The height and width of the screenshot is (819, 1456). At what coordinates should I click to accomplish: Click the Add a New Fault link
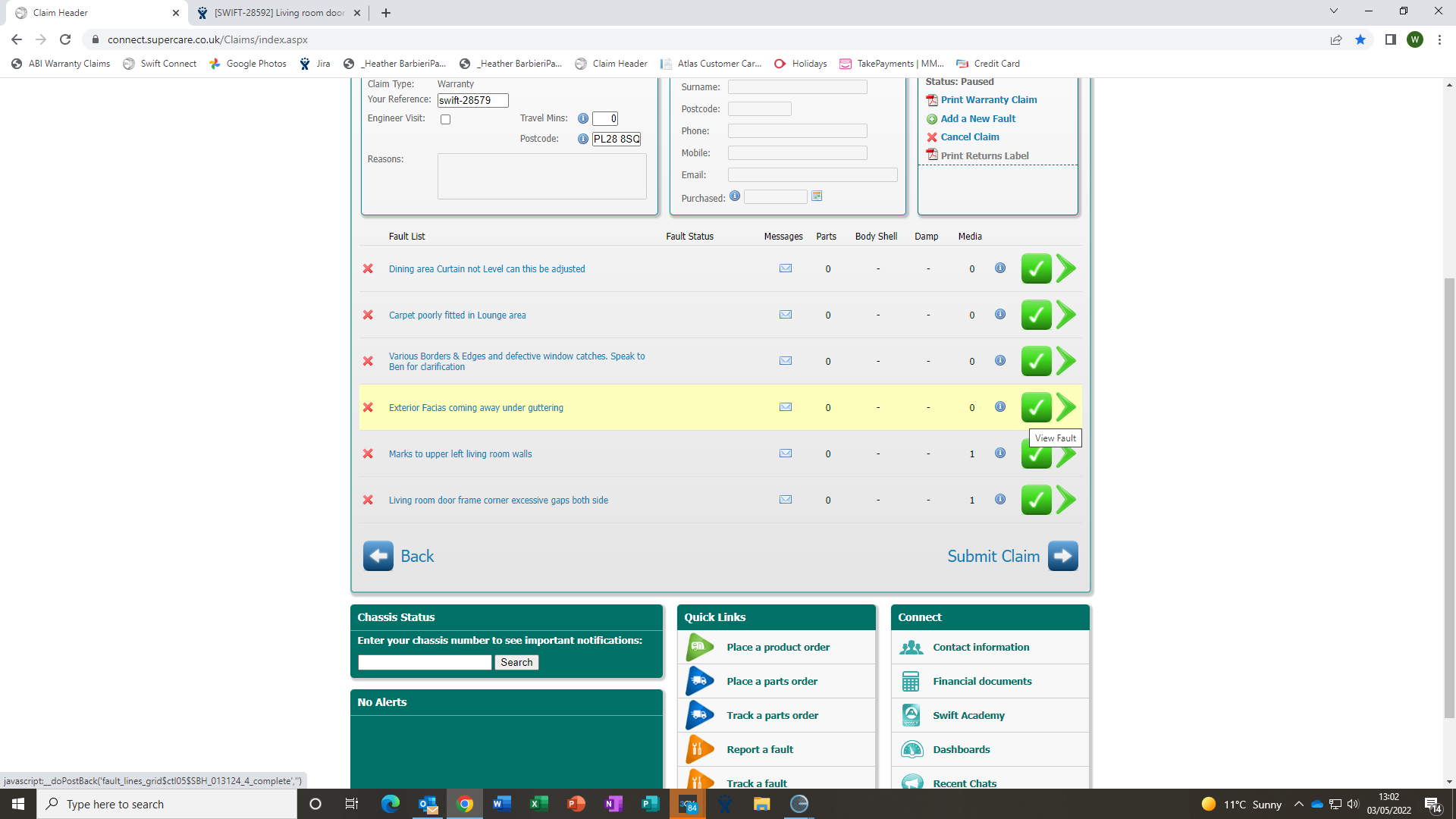(977, 118)
